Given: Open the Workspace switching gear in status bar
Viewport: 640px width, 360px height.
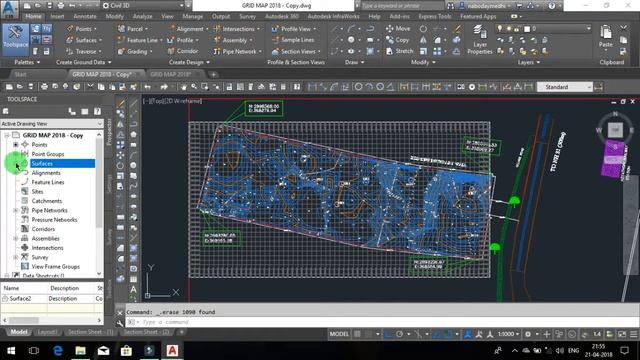Looking at the screenshot, I should point(528,334).
